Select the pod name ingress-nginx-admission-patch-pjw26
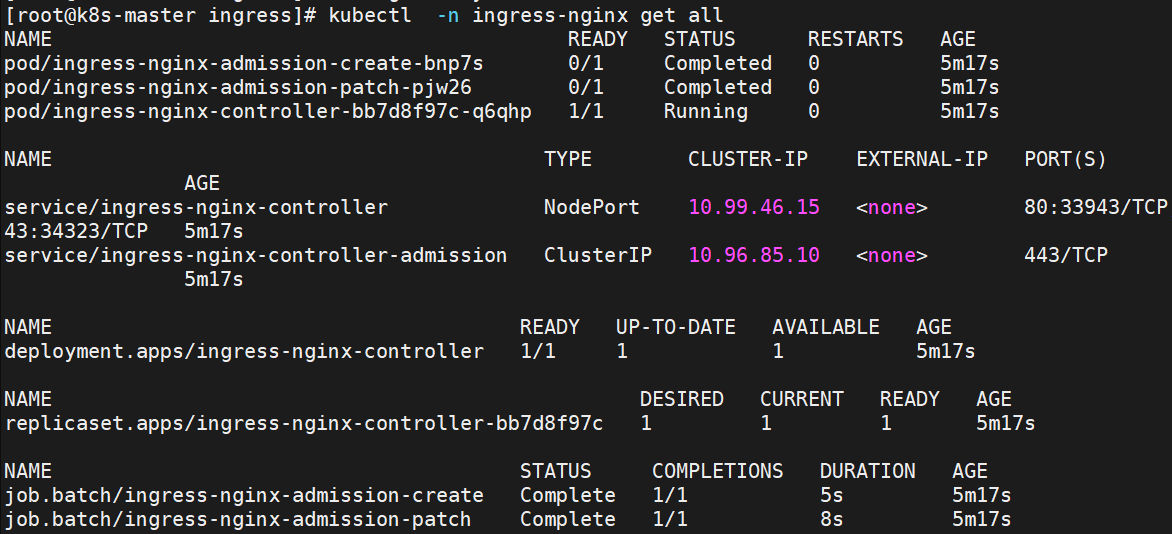 coord(238,88)
